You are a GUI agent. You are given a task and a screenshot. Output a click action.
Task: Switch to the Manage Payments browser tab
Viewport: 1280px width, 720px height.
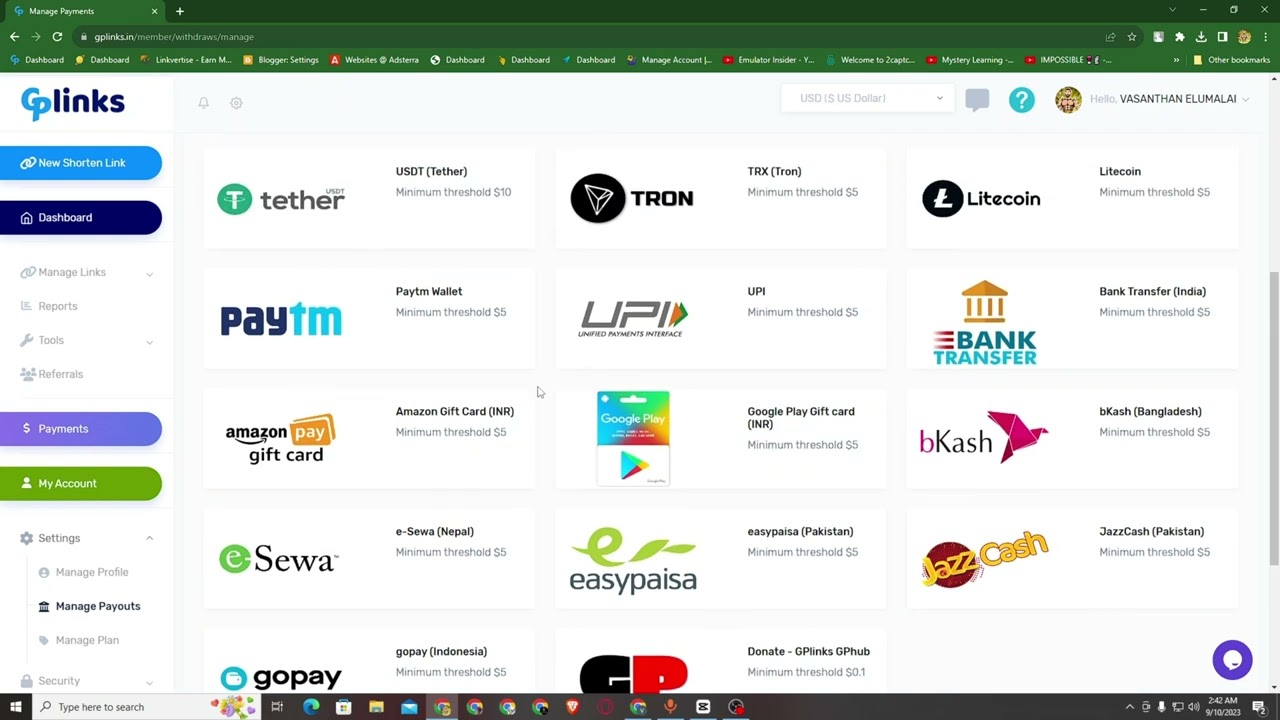(85, 11)
